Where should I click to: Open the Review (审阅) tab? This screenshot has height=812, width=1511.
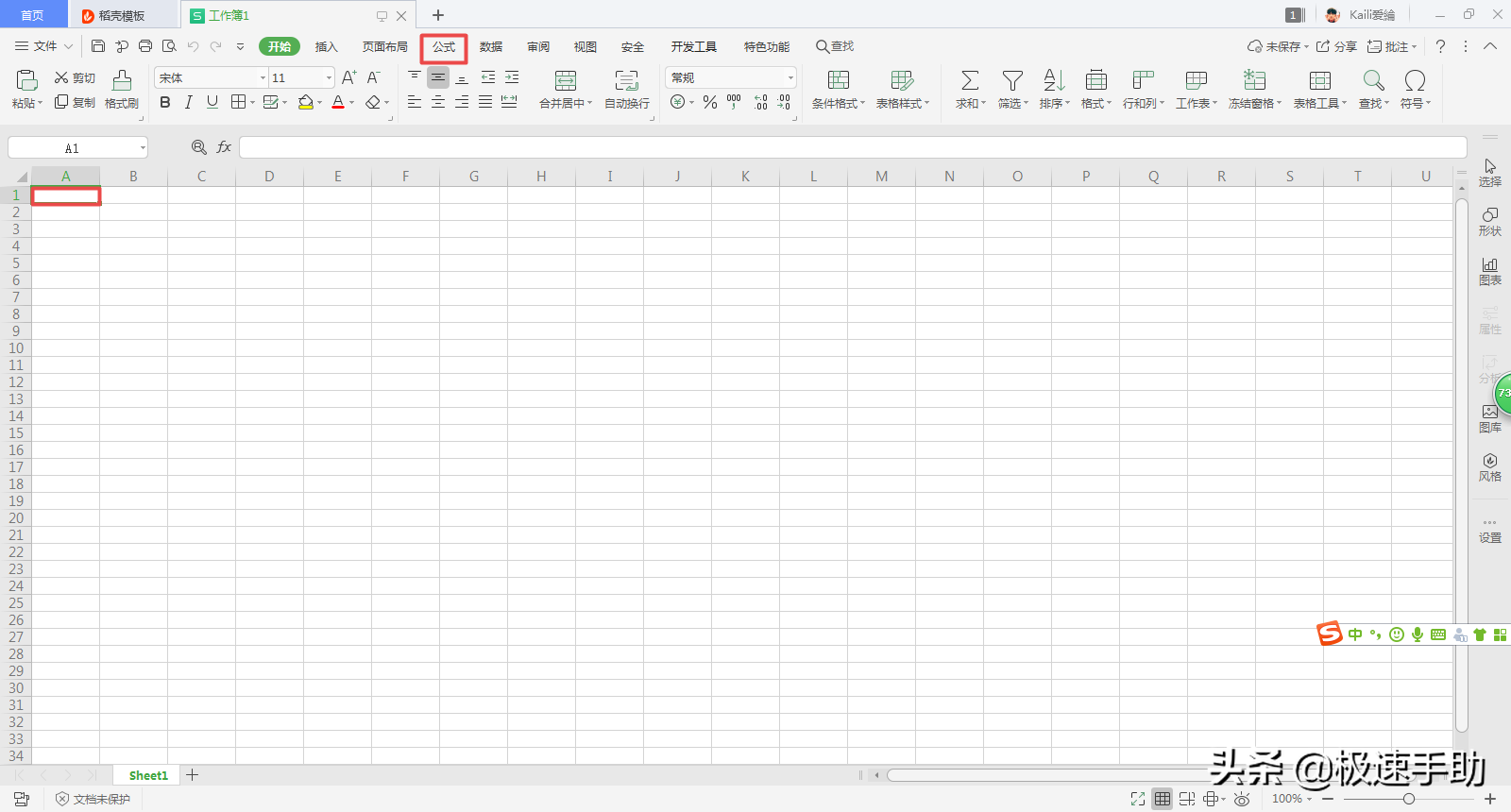(x=538, y=46)
